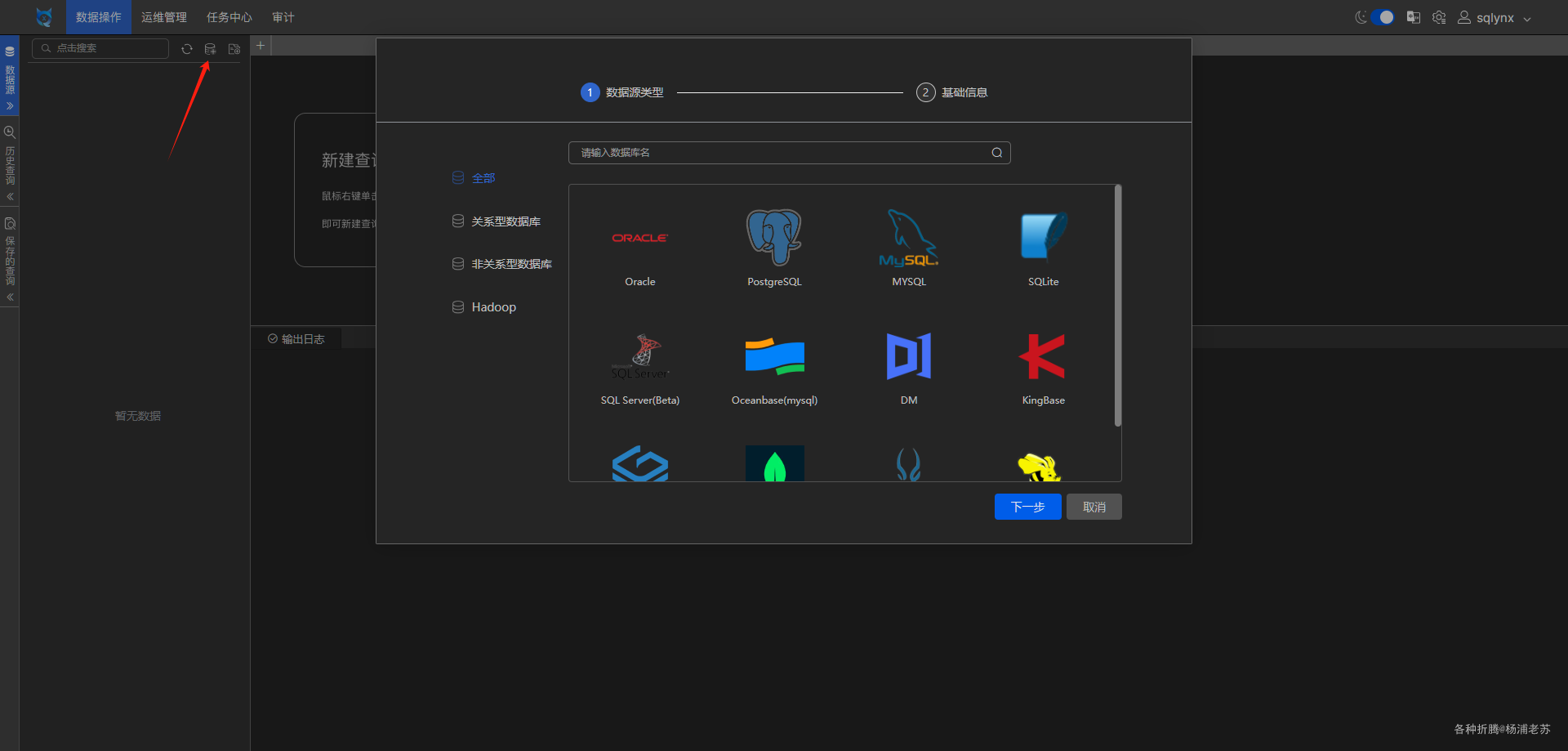Screen dimensions: 1568x751
Task: Collapse the 数据源 panel chevron
Action: click(10, 106)
